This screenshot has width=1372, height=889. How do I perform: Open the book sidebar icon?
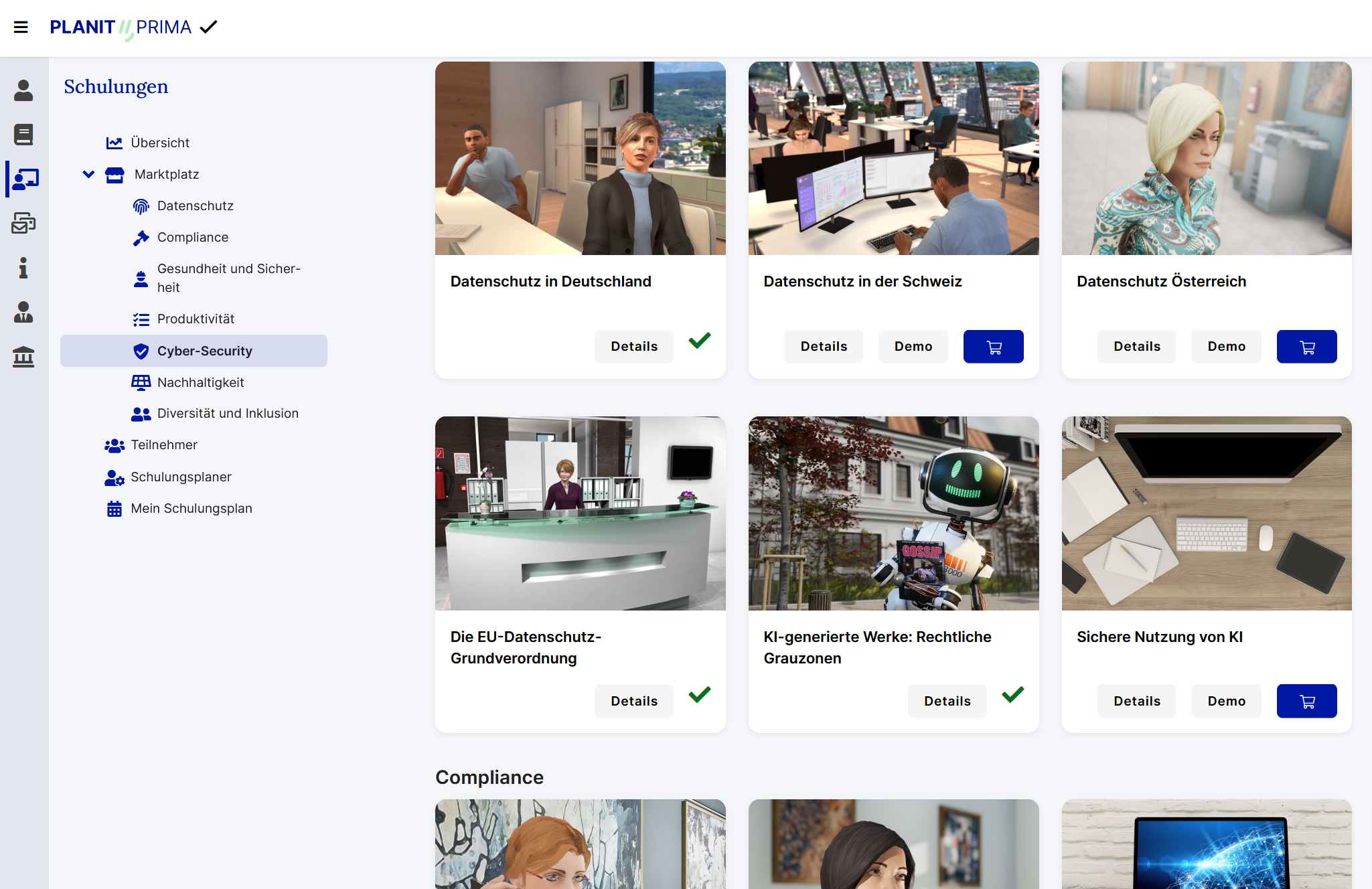23,135
